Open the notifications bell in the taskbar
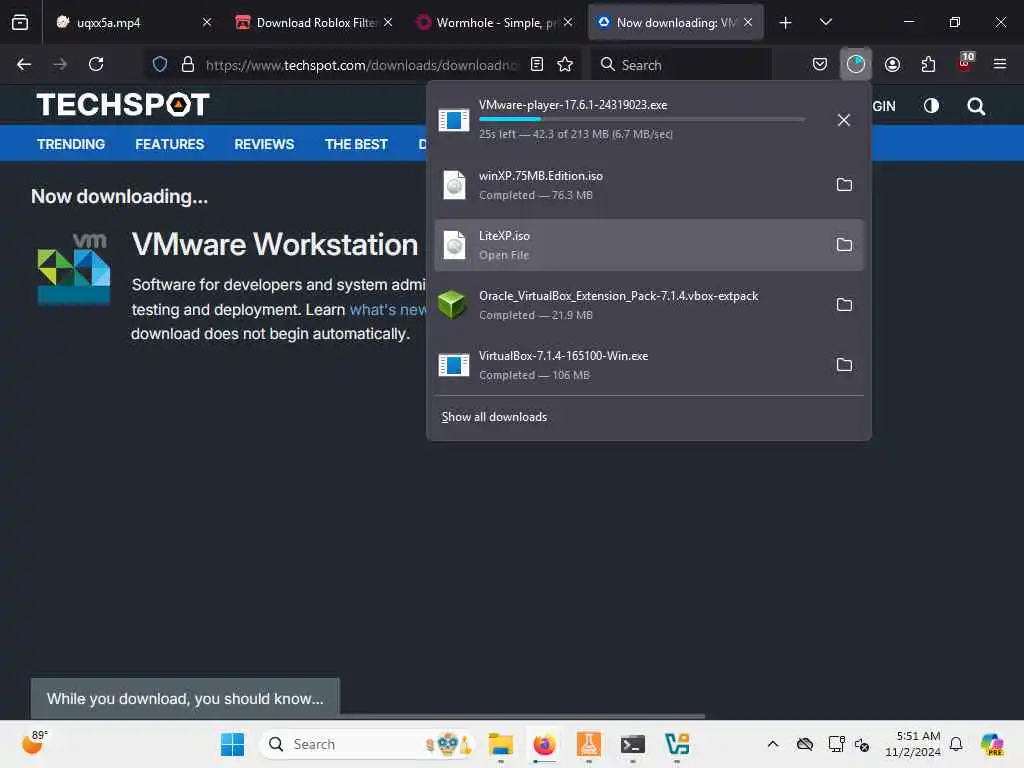 click(x=955, y=744)
